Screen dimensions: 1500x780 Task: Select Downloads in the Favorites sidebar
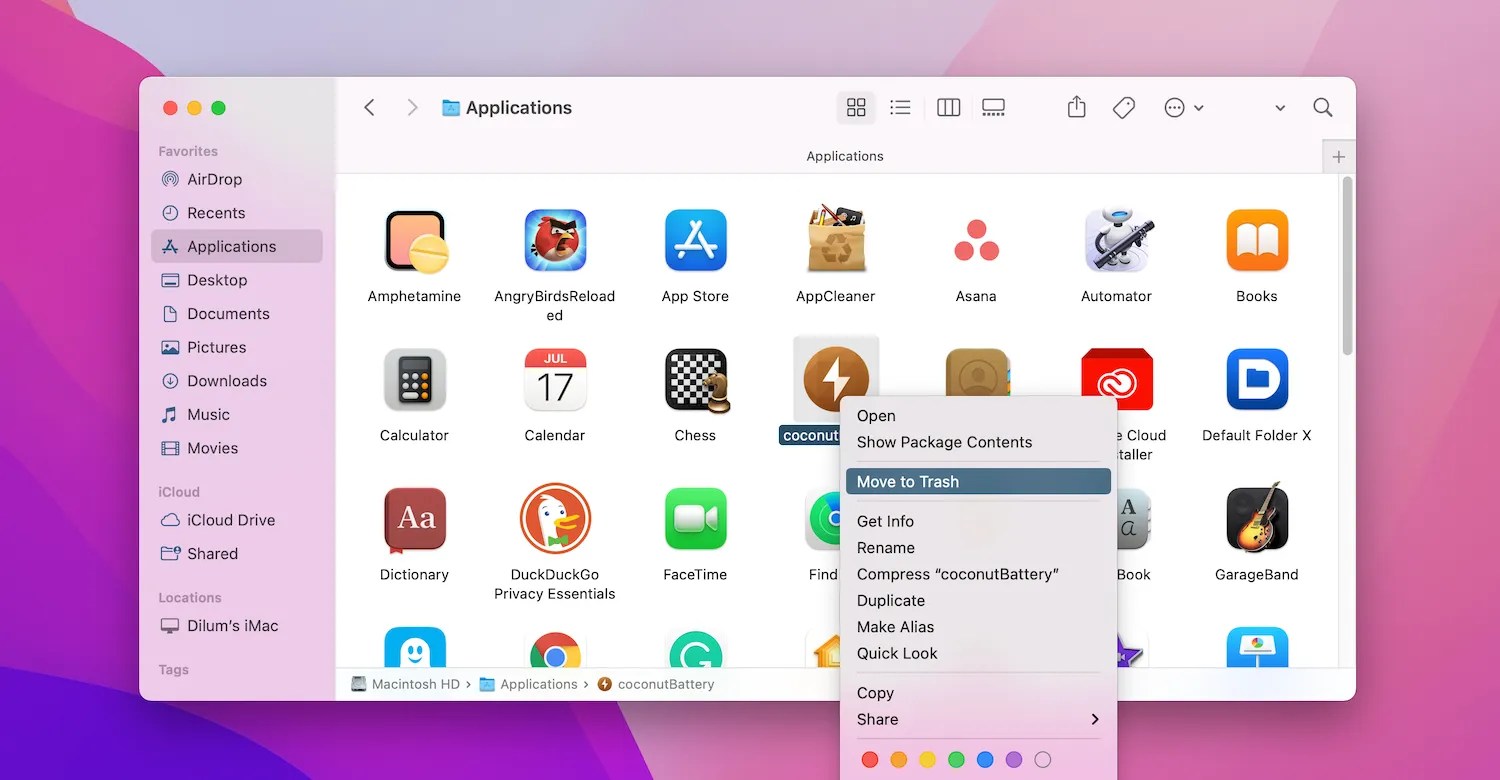pos(224,381)
